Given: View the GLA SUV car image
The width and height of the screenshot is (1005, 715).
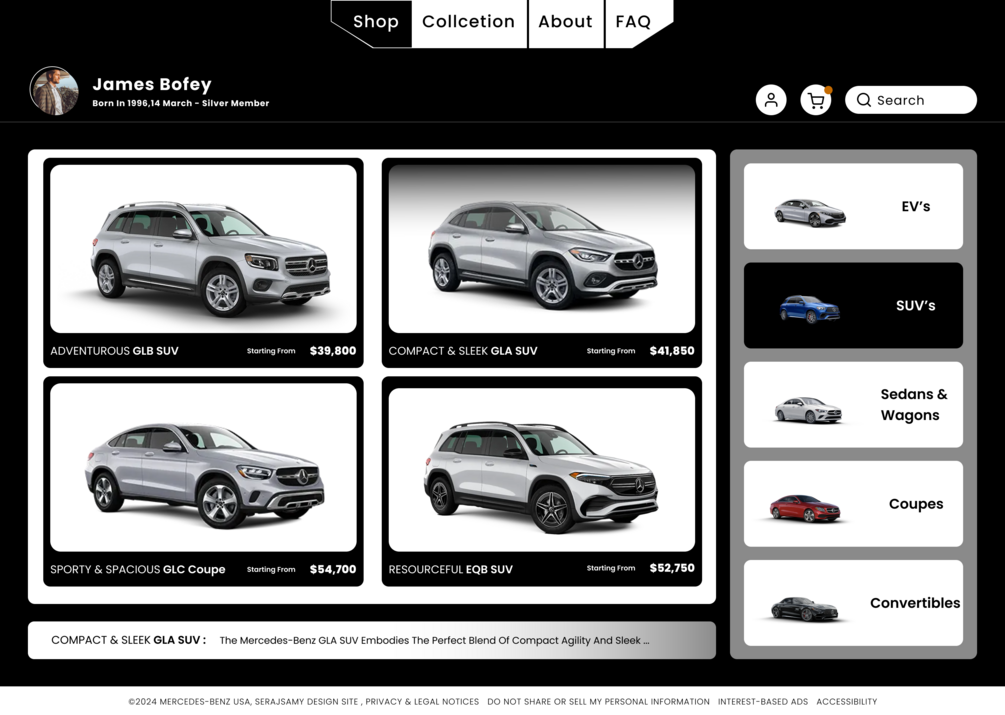Looking at the screenshot, I should pos(542,249).
